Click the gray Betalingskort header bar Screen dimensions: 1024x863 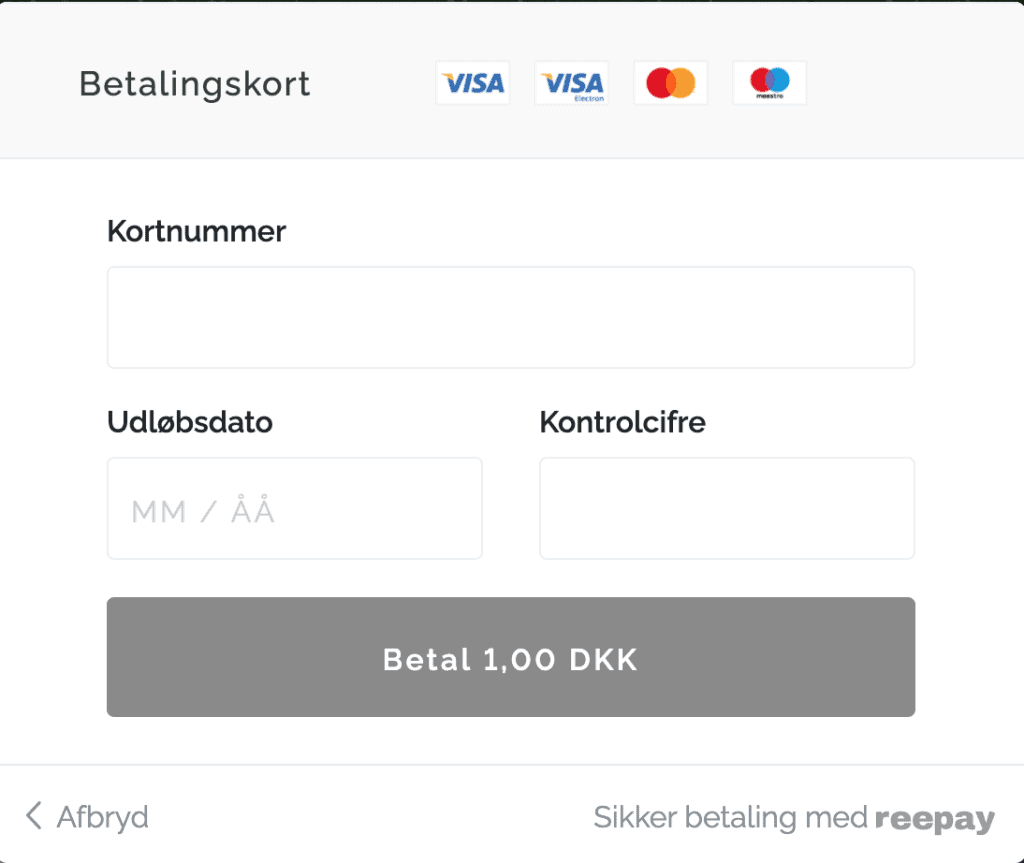coord(512,79)
